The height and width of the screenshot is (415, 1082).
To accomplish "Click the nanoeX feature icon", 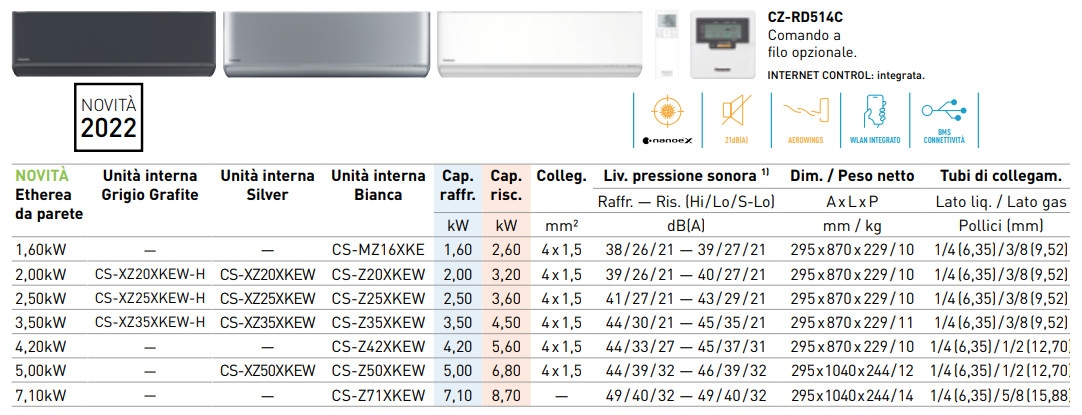I will coord(667,119).
